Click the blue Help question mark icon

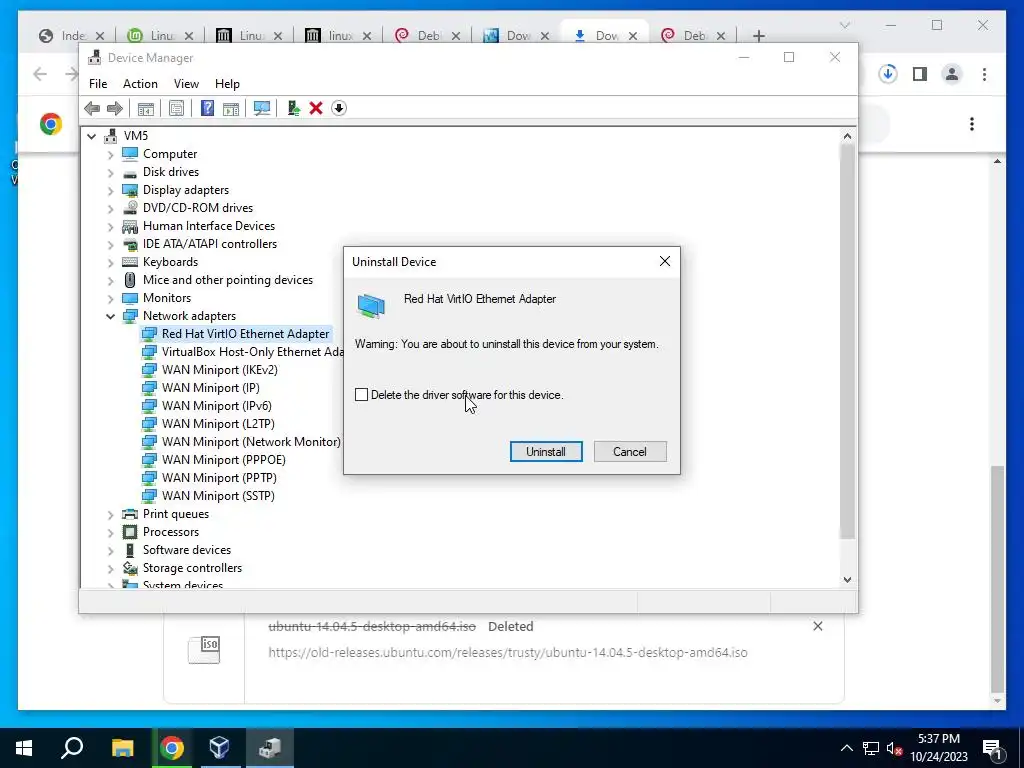point(207,108)
